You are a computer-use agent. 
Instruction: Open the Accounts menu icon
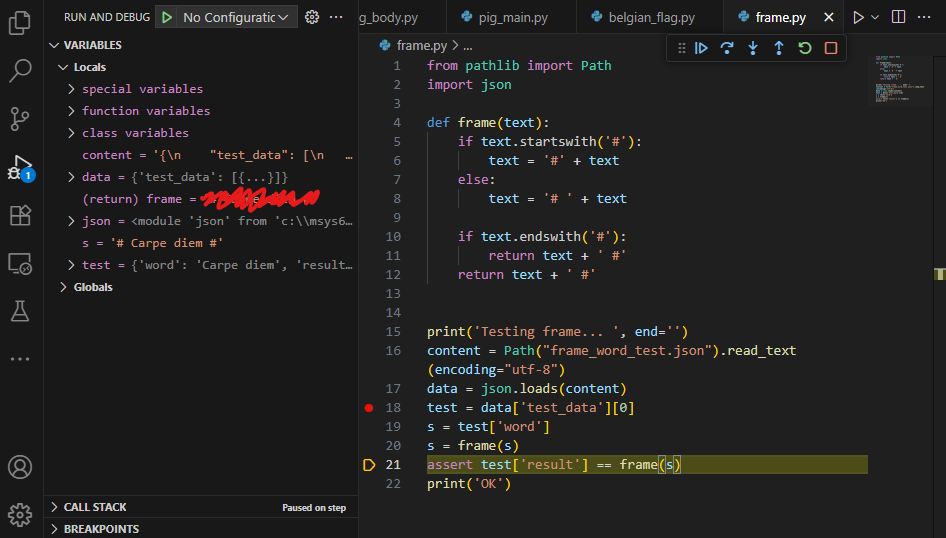coord(20,467)
